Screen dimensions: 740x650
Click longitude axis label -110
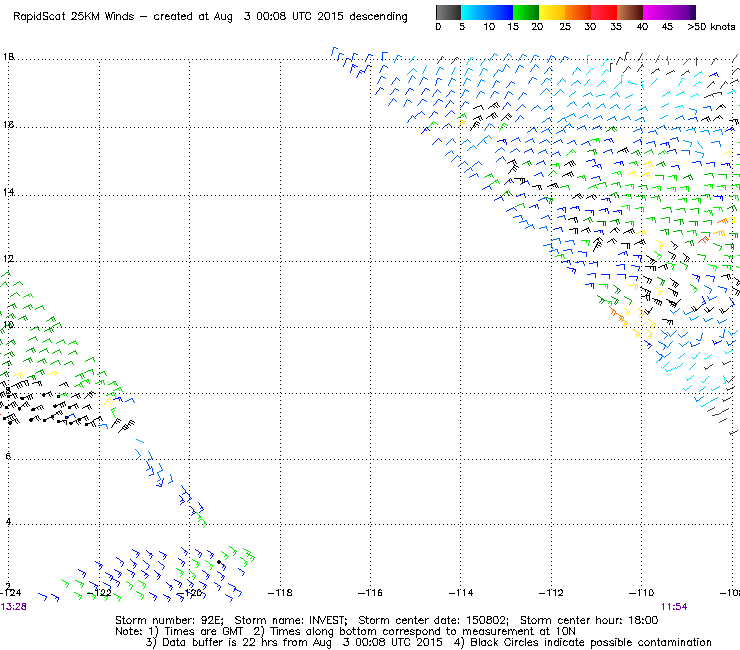click(x=641, y=592)
